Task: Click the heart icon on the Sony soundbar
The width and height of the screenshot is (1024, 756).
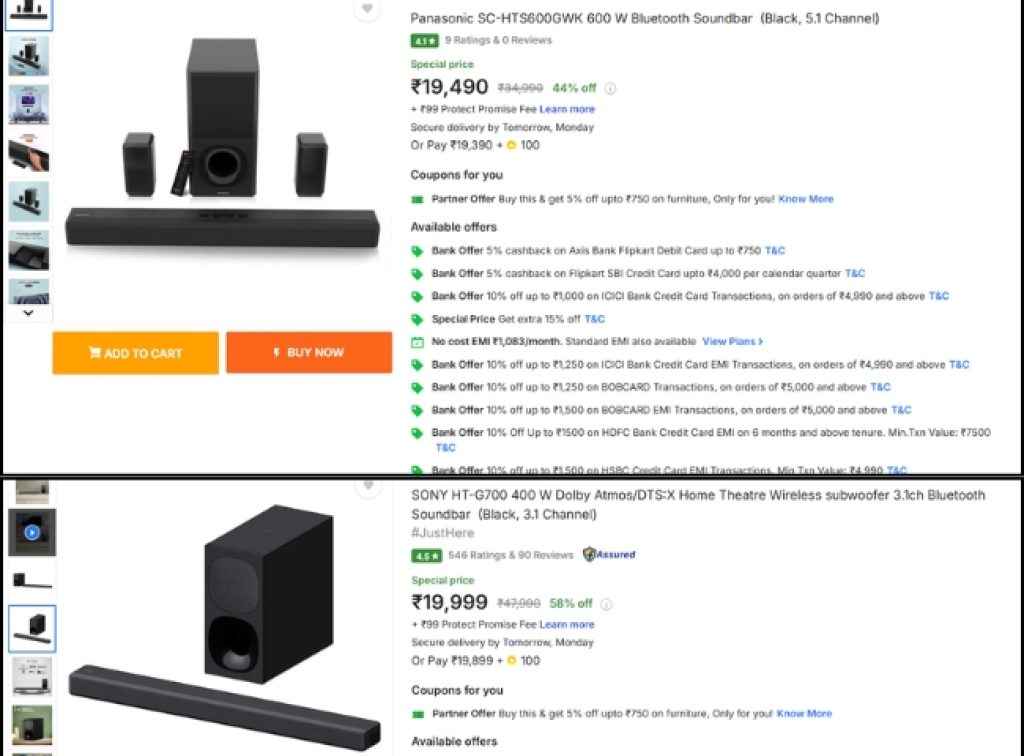Action: pos(368,489)
